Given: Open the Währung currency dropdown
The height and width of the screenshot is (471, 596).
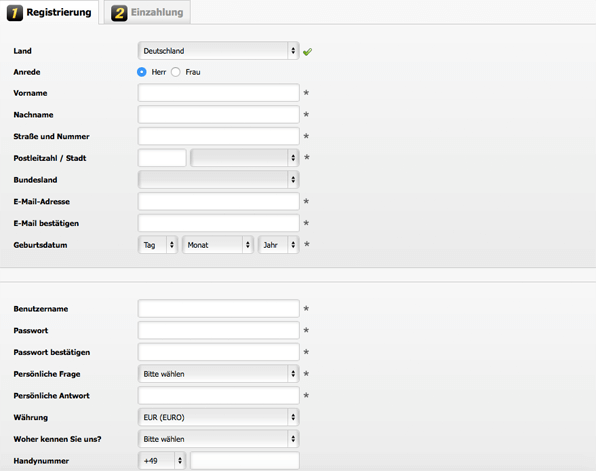Looking at the screenshot, I should coord(219,417).
